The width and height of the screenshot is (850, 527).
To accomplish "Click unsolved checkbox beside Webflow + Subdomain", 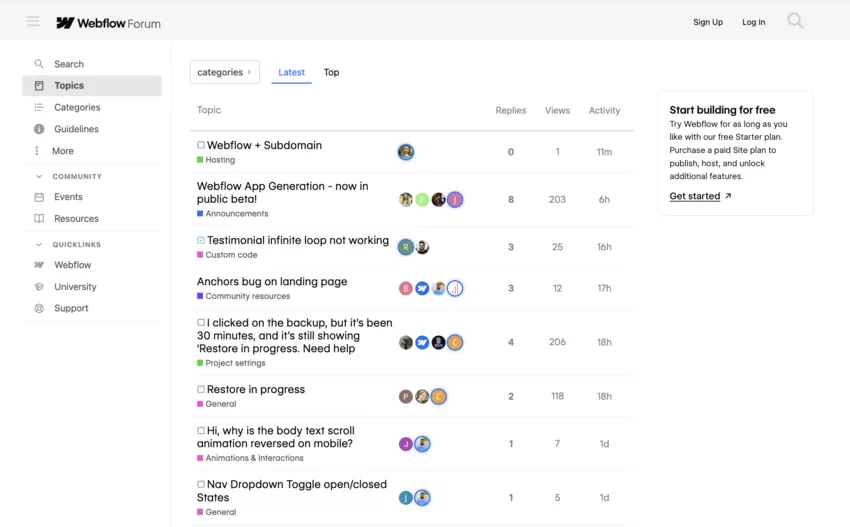I will 201,145.
